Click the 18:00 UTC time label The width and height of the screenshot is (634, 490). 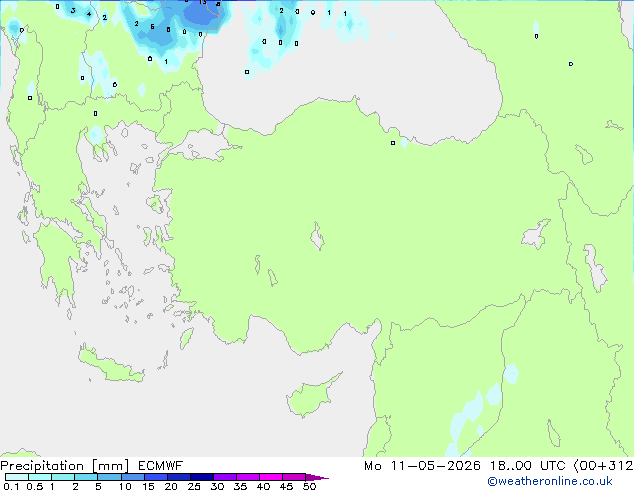[x=527, y=466]
